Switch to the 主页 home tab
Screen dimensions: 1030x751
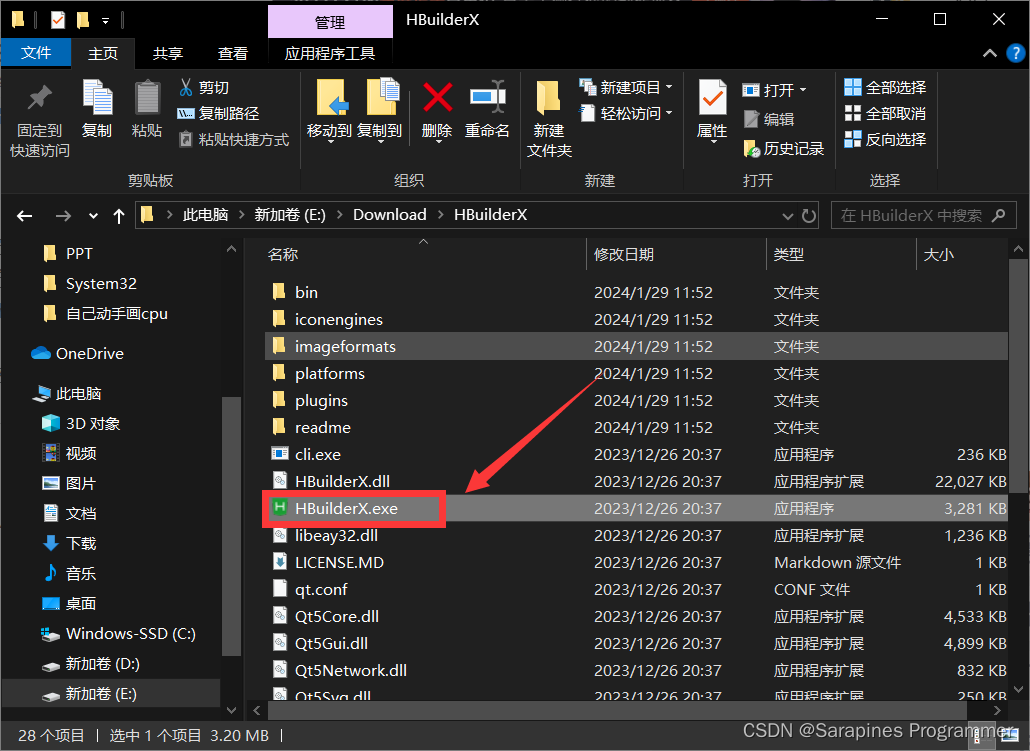coord(103,53)
